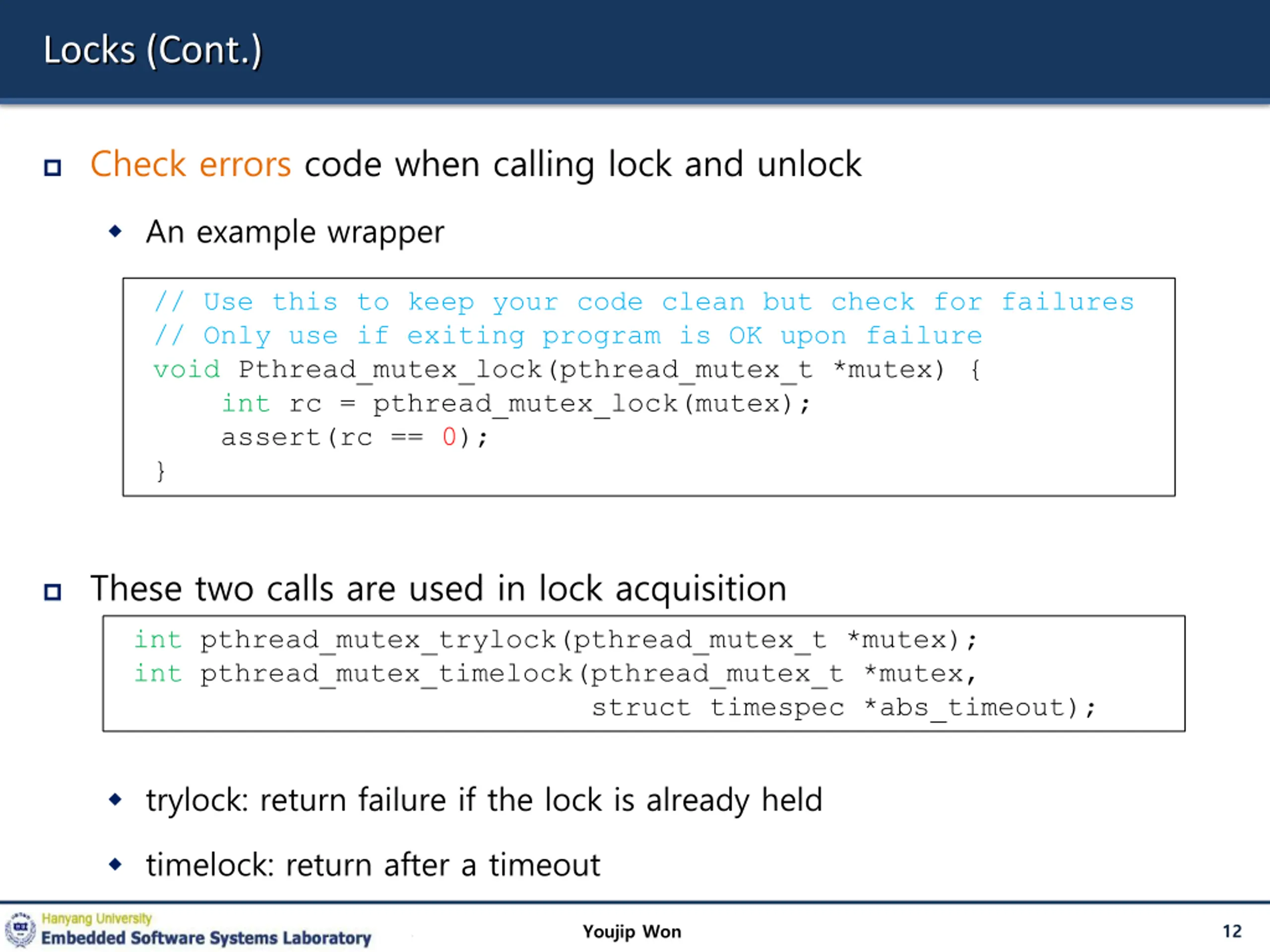The width and height of the screenshot is (1270, 952).
Task: Click the slide title Locks (Cont.)
Action: pos(153,51)
